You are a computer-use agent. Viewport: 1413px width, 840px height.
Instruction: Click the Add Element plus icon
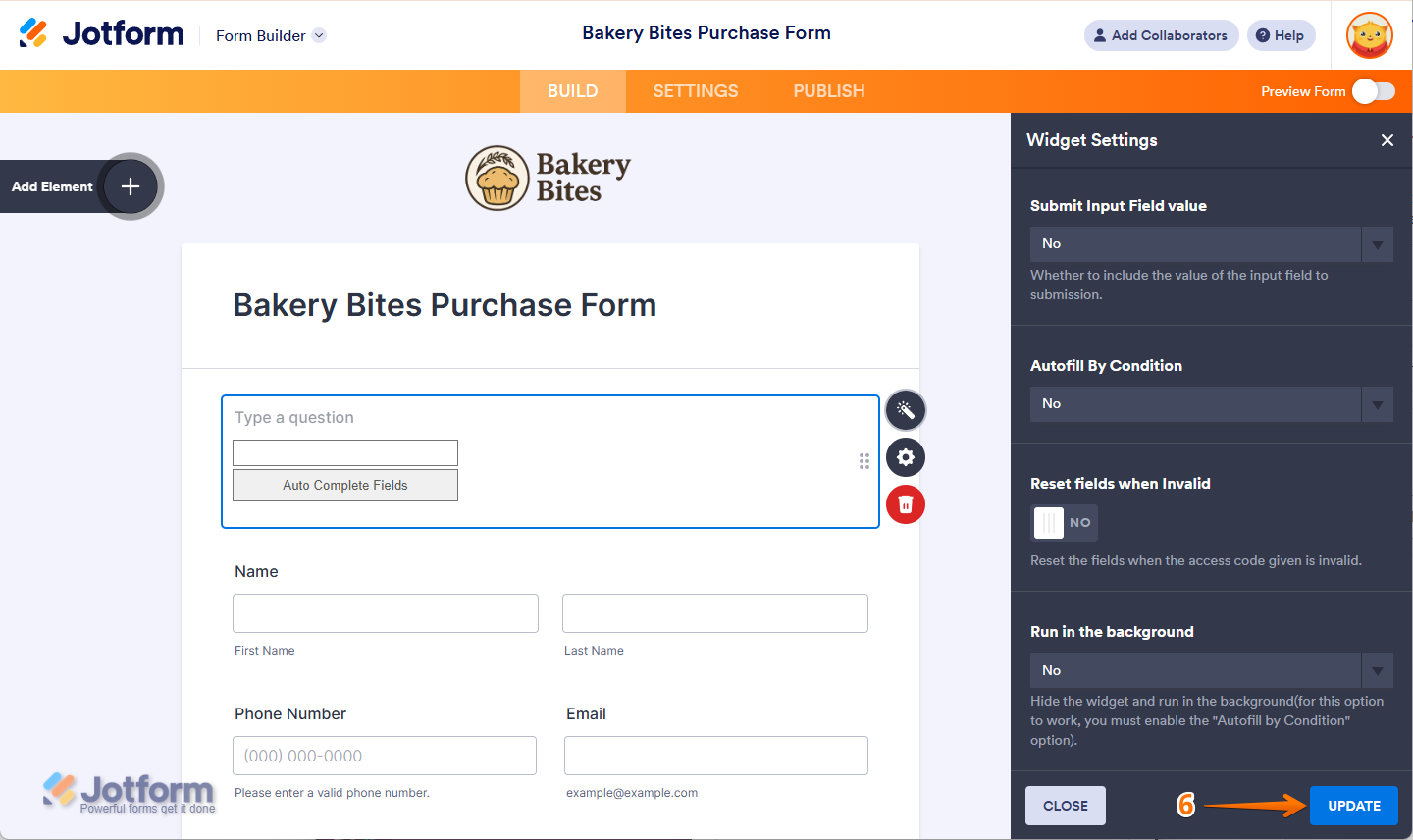click(x=131, y=186)
